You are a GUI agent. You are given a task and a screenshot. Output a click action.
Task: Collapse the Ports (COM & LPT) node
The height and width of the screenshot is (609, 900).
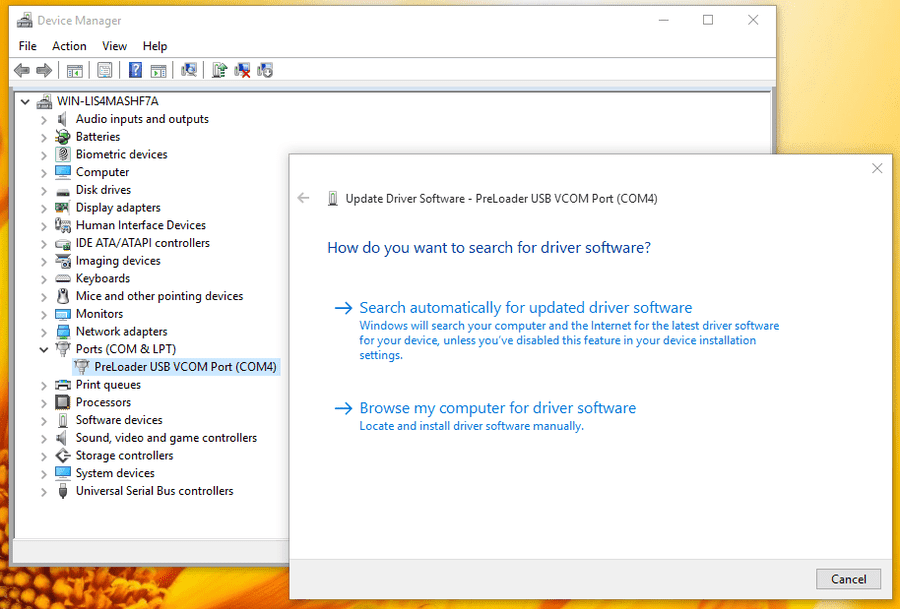(44, 349)
